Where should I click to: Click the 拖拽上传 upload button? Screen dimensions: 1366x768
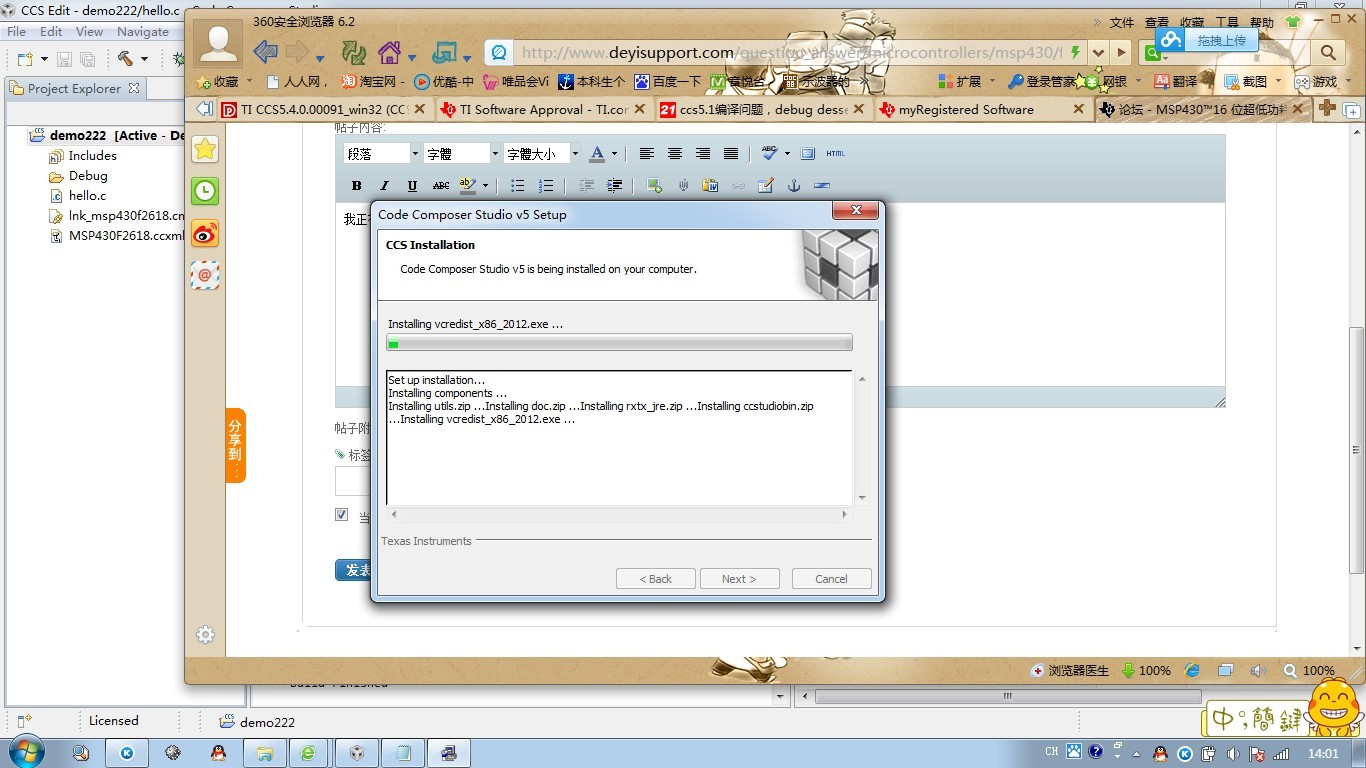[1207, 40]
